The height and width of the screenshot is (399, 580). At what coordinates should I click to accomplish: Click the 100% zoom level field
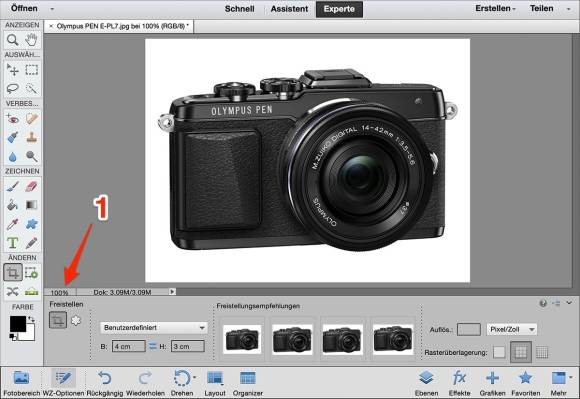click(60, 293)
